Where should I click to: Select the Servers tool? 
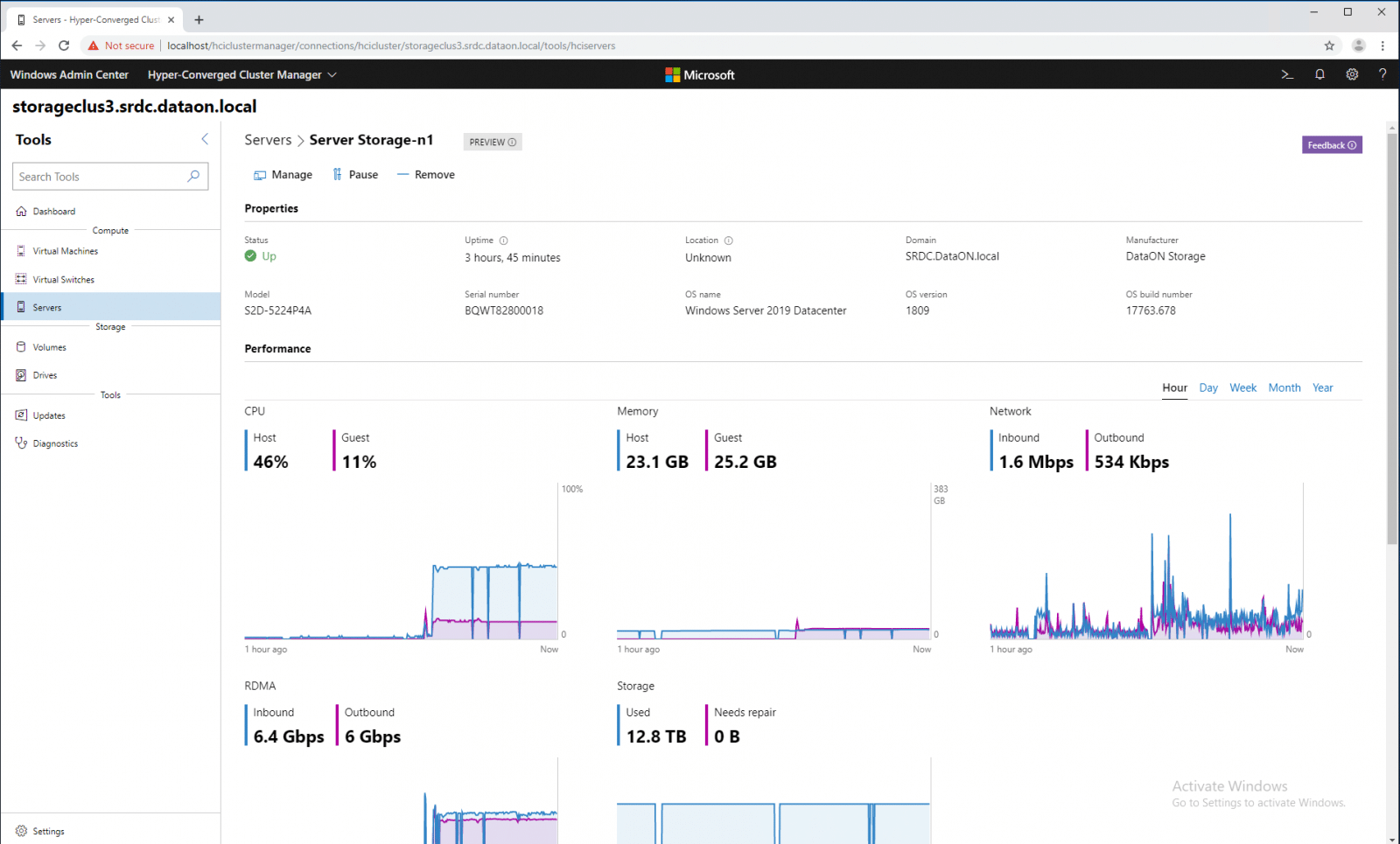[110, 307]
